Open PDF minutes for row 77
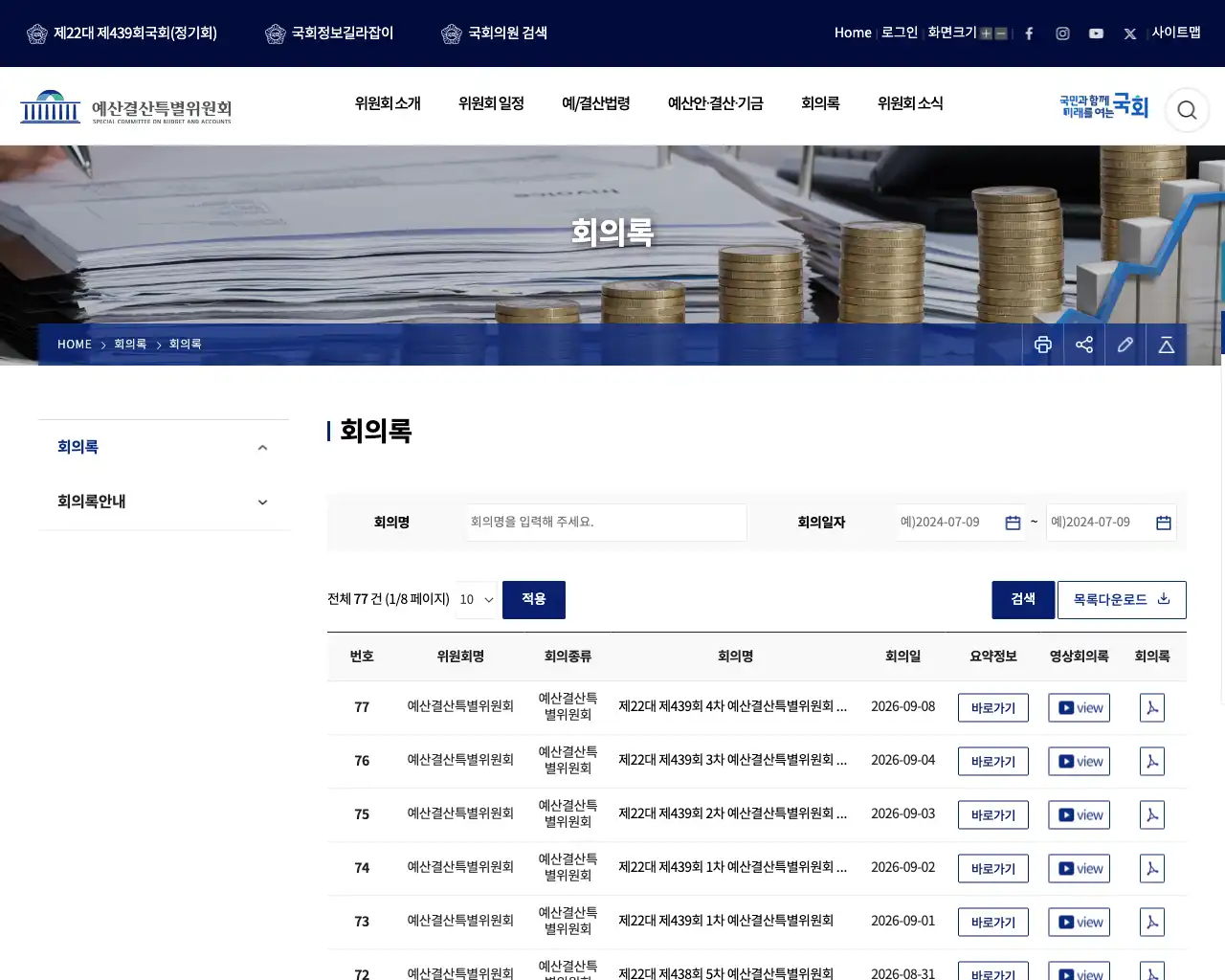The image size is (1225, 980). coord(1152,708)
